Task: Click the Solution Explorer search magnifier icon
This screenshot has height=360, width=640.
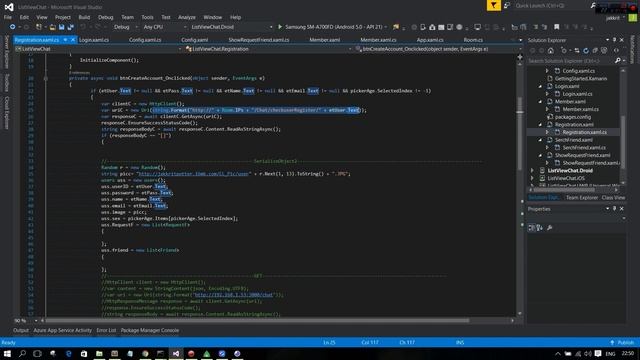Action: [618, 60]
